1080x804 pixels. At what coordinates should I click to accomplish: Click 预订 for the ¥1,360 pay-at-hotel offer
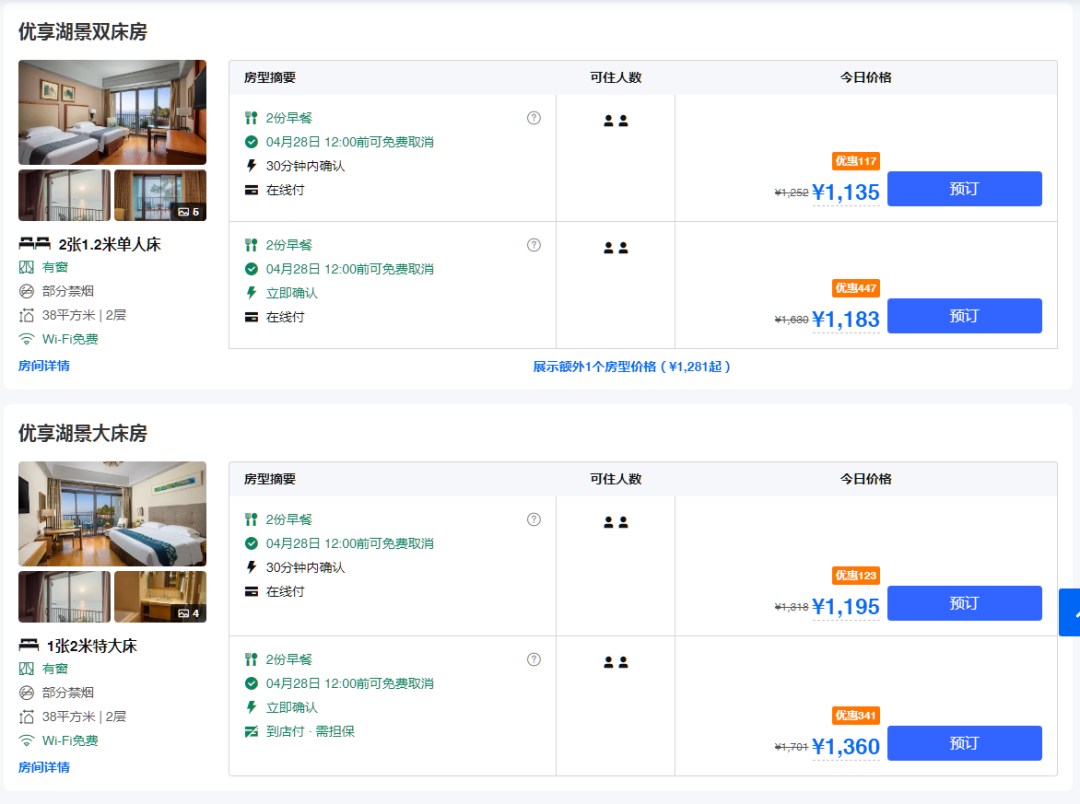point(964,743)
